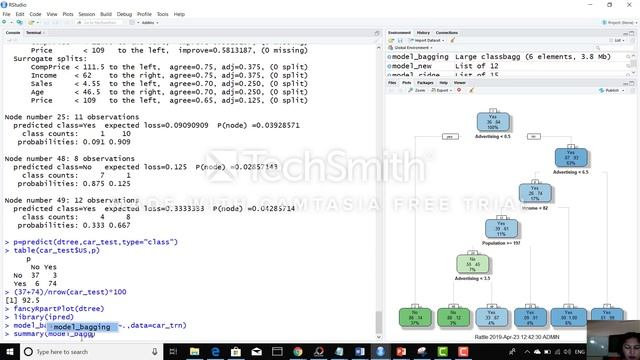Maximize the Console pane
This screenshot has height=360, width=640.
point(377,33)
